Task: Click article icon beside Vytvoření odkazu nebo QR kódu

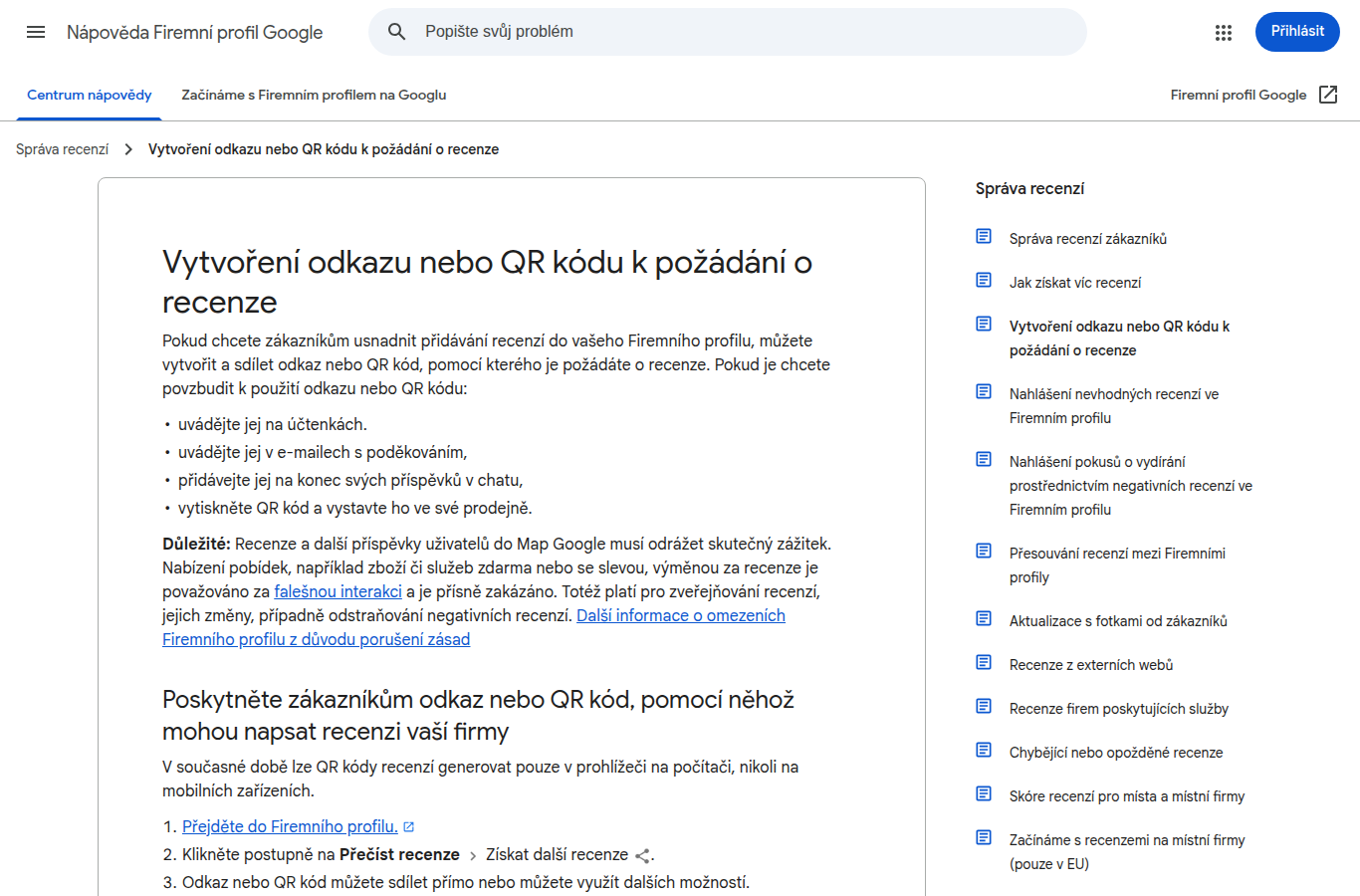Action: 984,324
